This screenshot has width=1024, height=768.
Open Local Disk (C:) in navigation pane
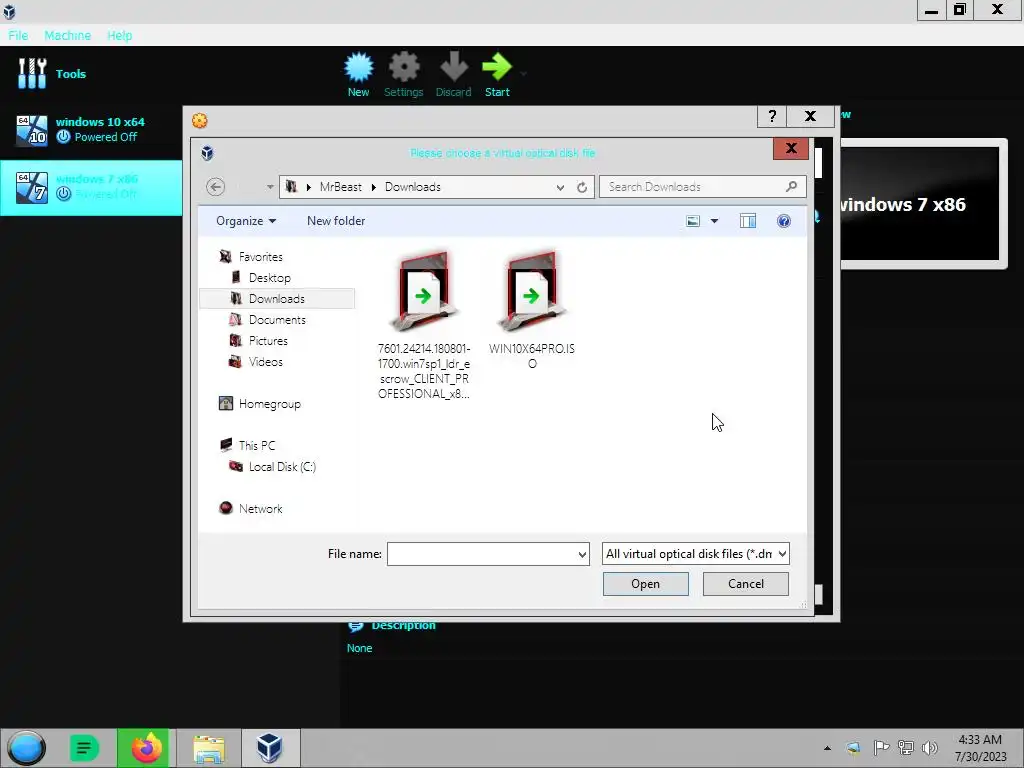[x=282, y=466]
